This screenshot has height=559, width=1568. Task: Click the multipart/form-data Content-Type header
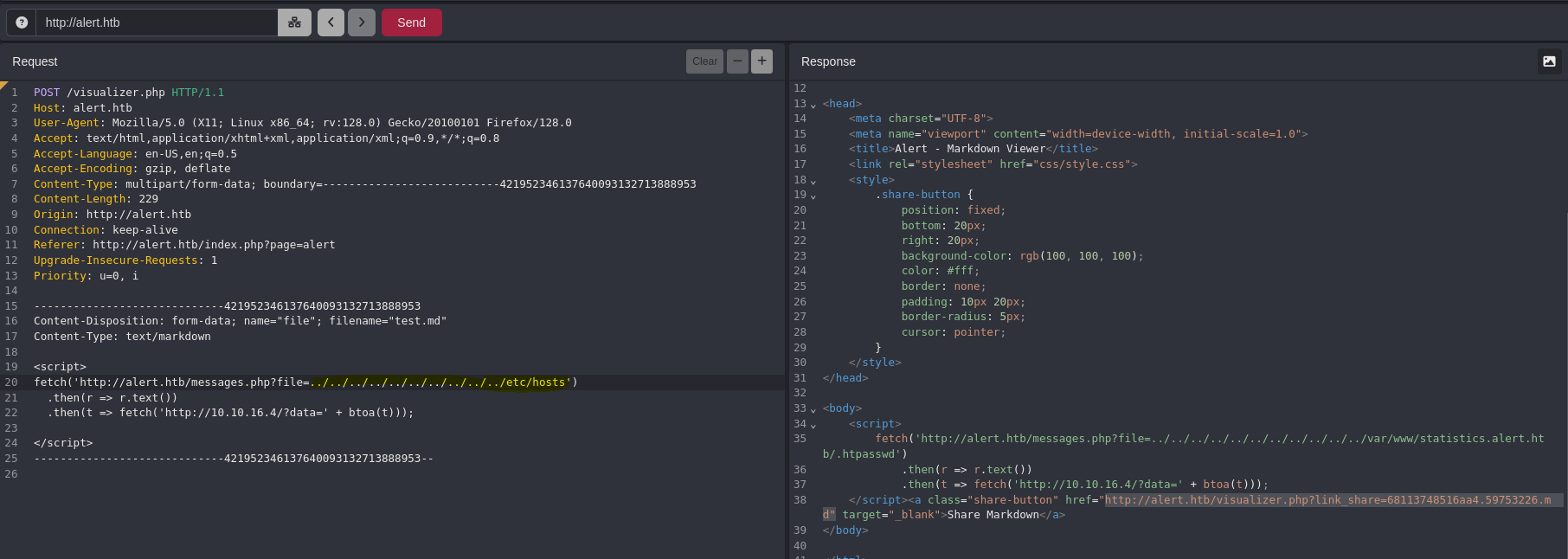coord(365,184)
